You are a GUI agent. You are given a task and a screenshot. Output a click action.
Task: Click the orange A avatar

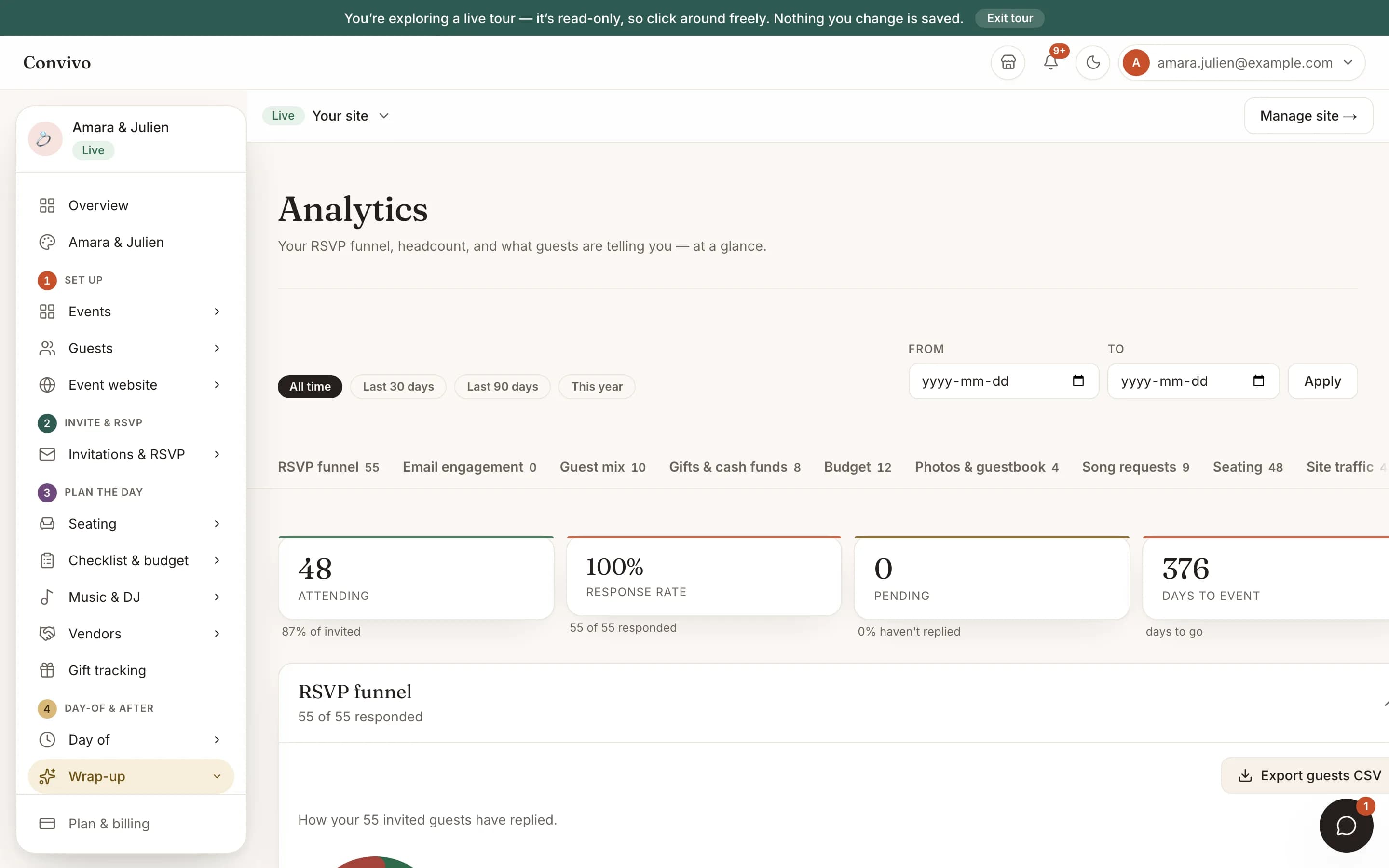click(x=1136, y=63)
